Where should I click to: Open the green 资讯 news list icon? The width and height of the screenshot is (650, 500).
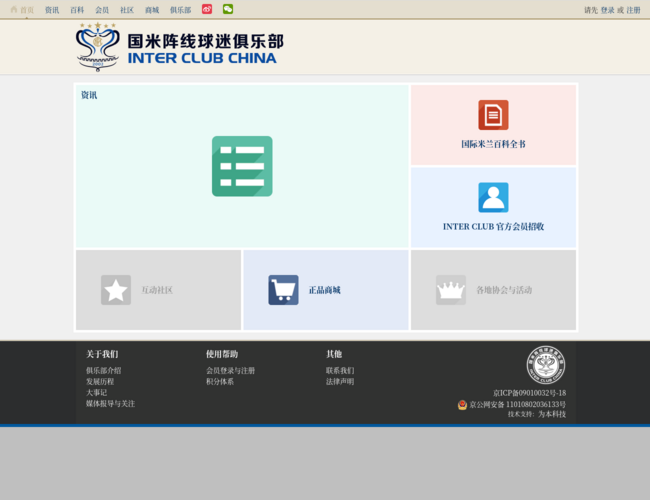click(242, 166)
